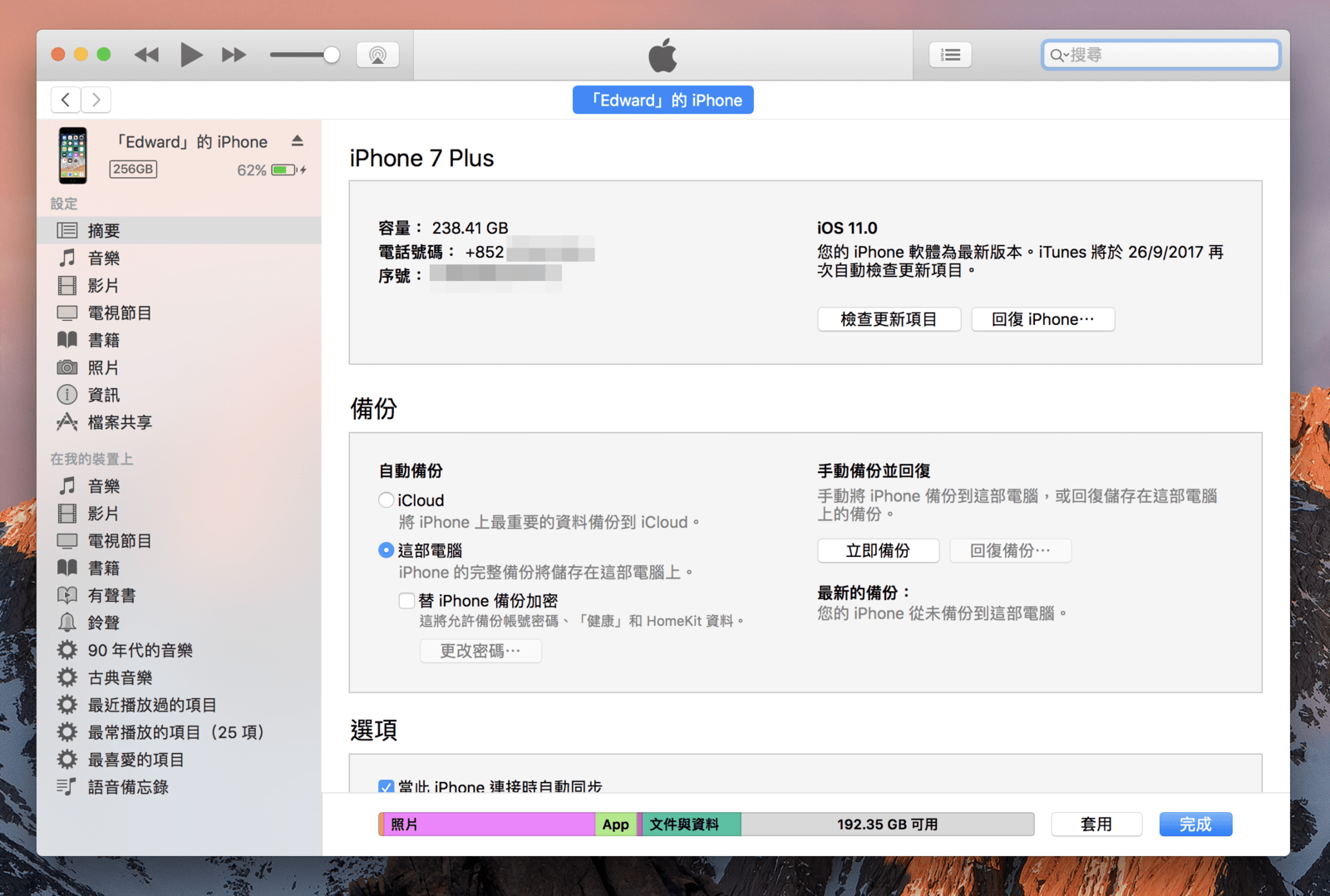Click the fast-forward next track icon

(x=234, y=56)
